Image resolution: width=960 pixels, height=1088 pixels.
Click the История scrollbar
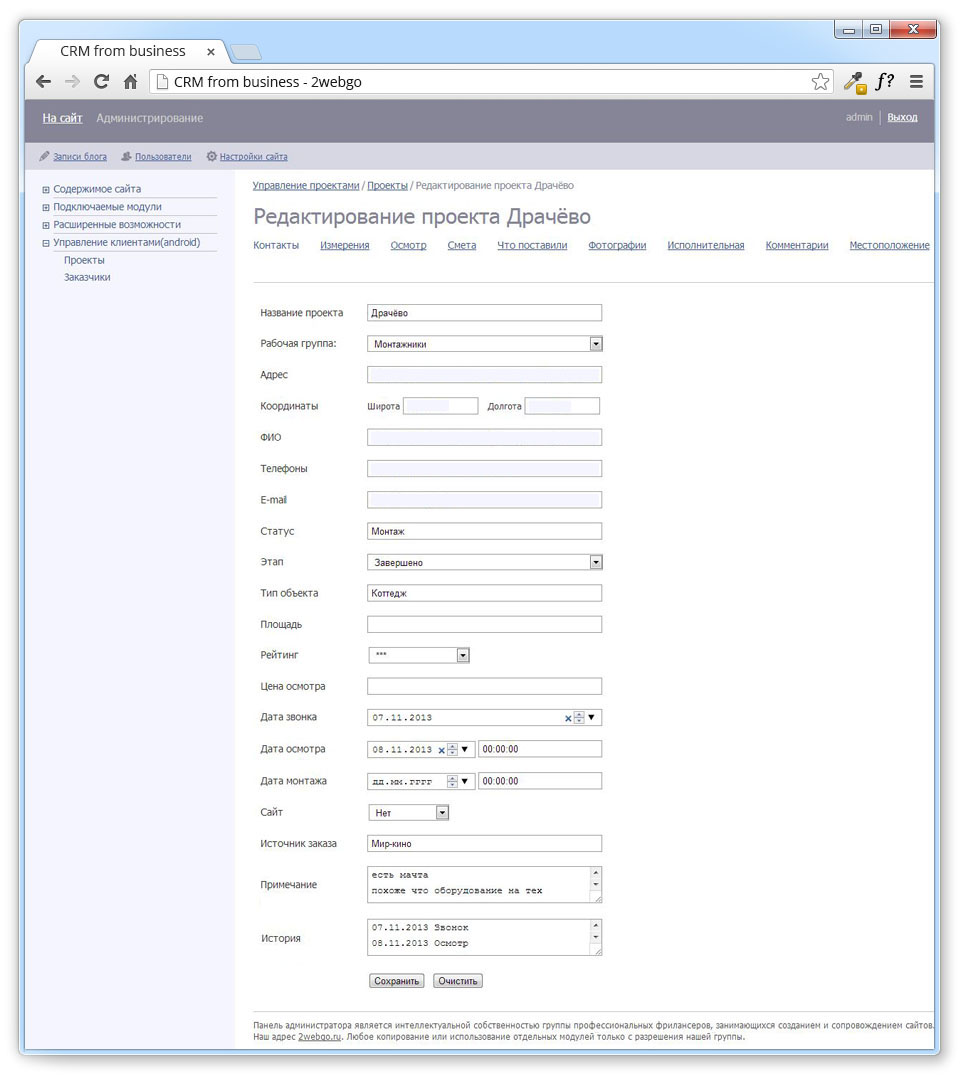click(596, 933)
